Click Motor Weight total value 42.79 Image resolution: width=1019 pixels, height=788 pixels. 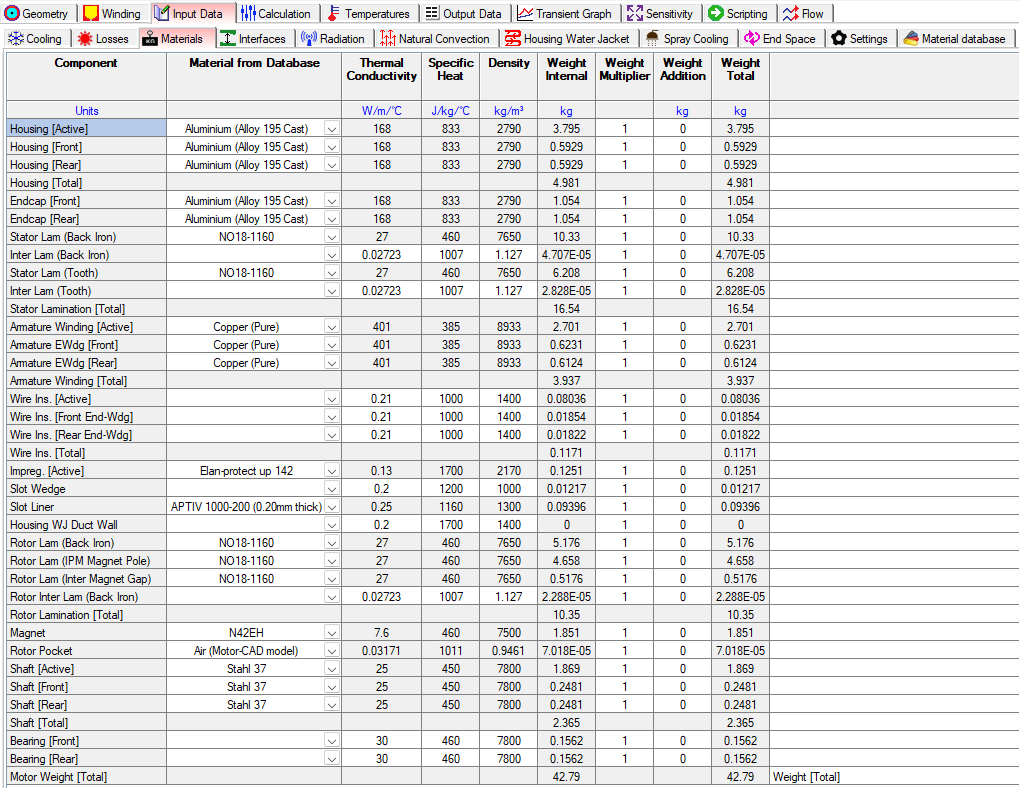[x=740, y=777]
